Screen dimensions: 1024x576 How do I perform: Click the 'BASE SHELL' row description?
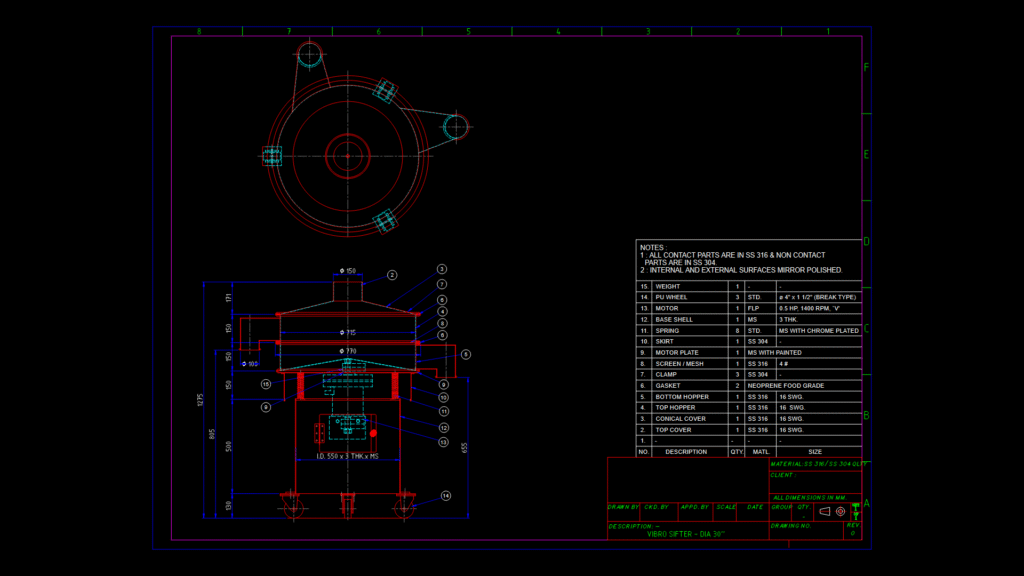click(x=674, y=319)
